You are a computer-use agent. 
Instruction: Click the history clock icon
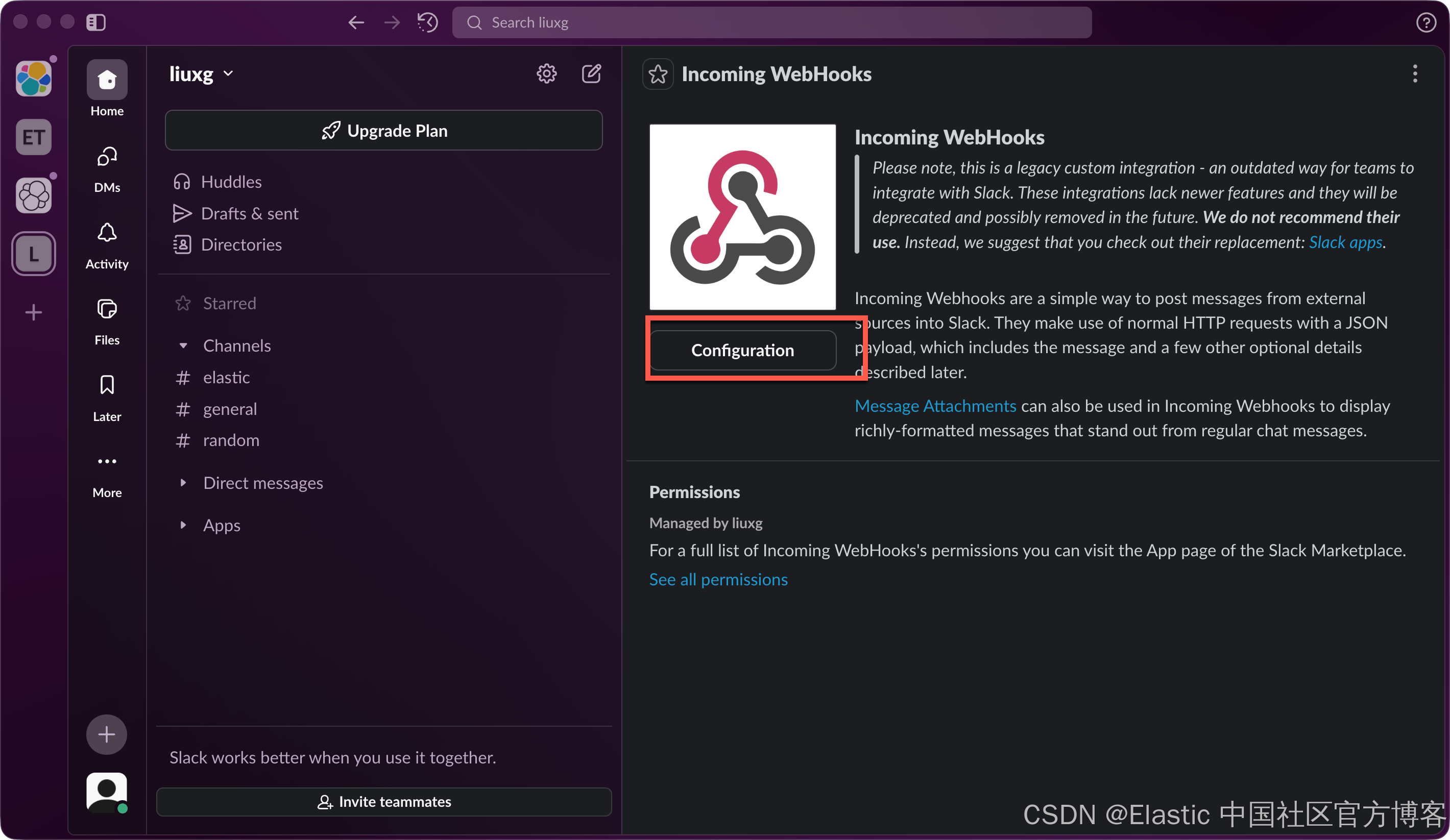point(427,22)
